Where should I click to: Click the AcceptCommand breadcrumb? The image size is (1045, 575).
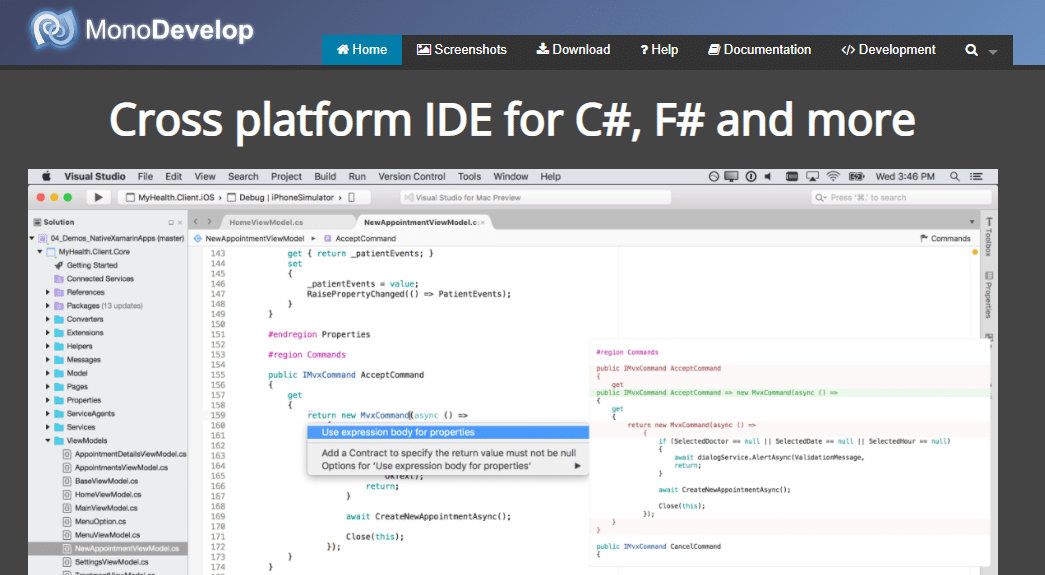pos(360,238)
